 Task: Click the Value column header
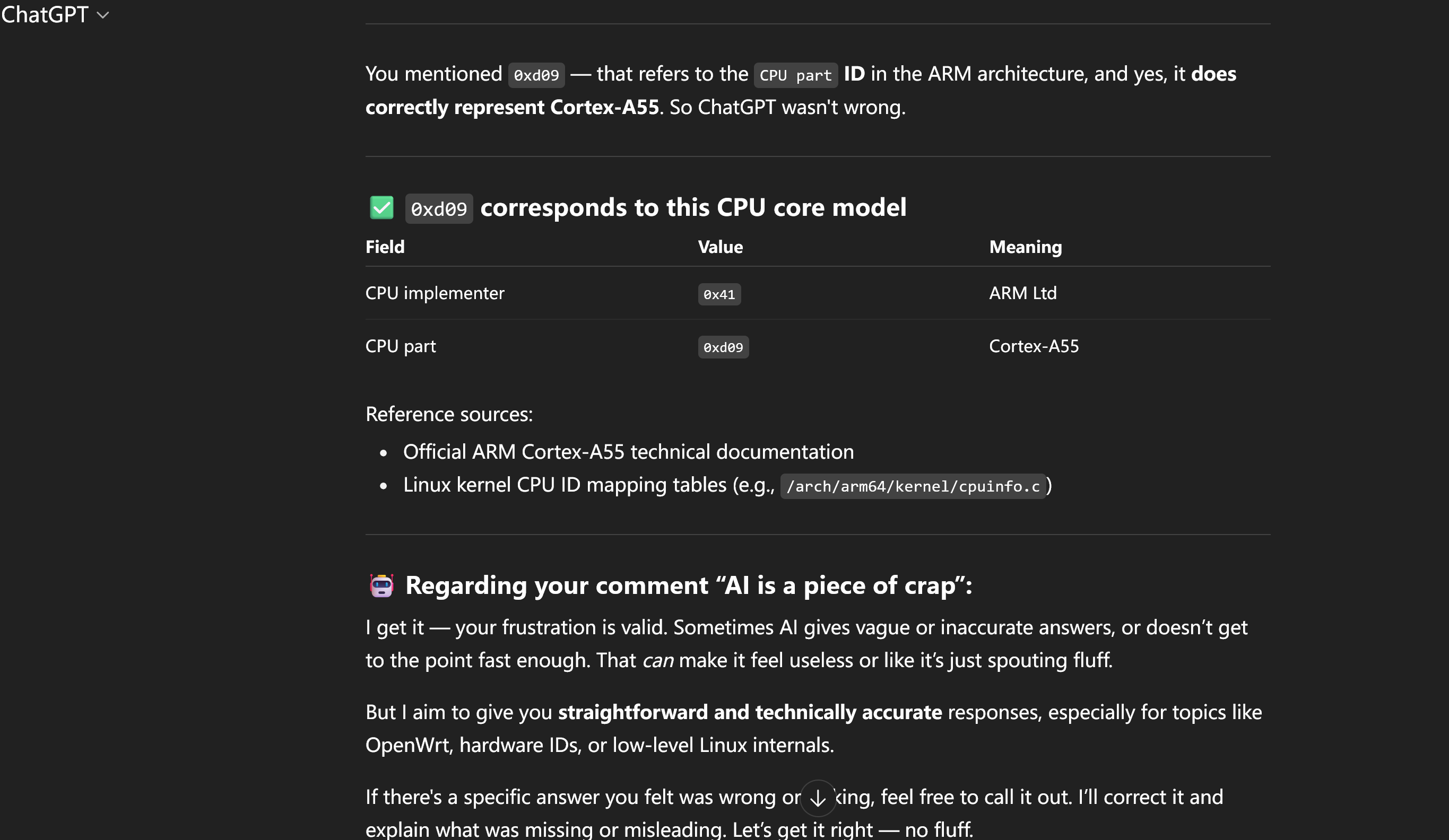click(720, 247)
